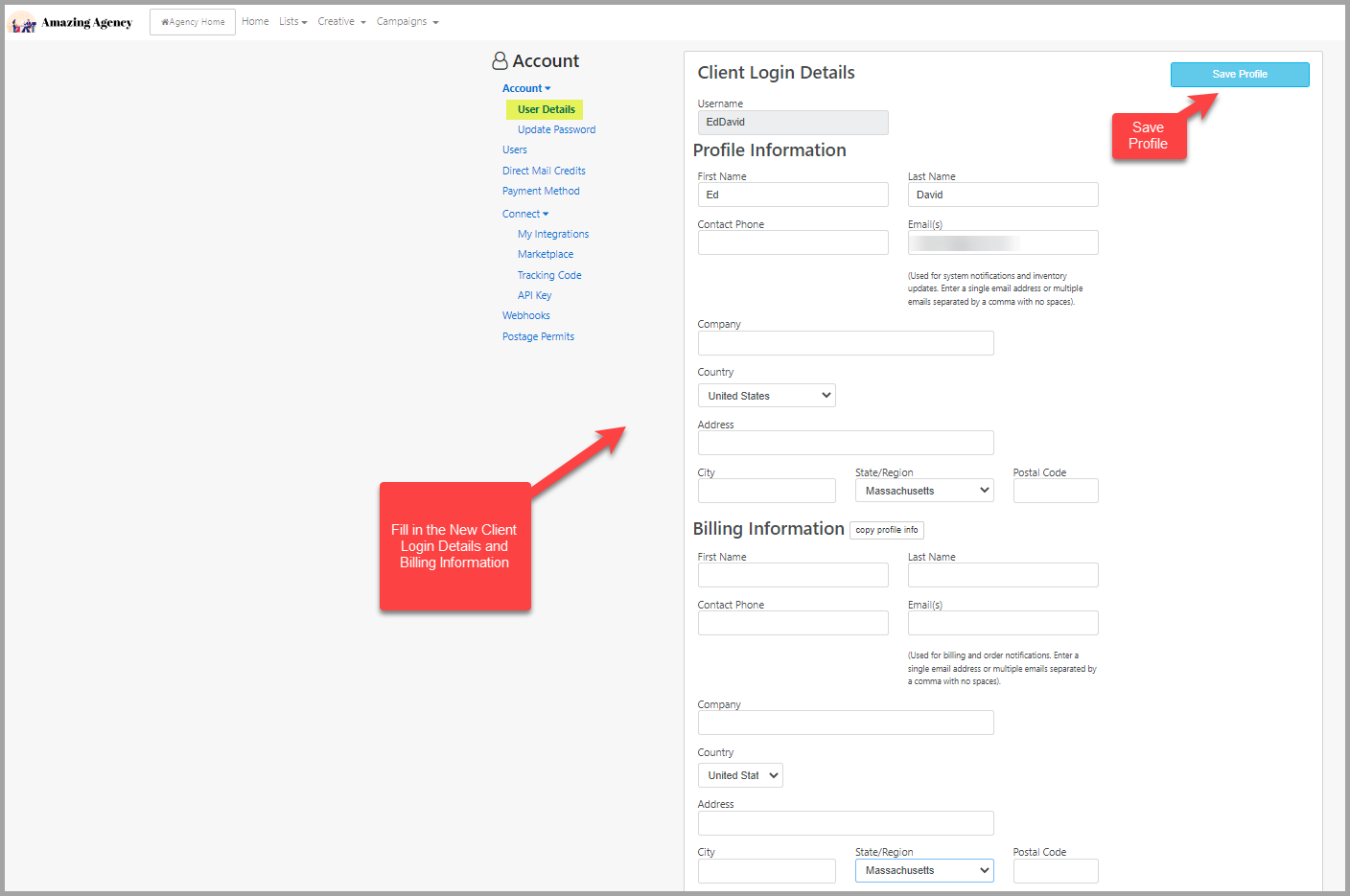Open the Lists dropdown menu
Image resolution: width=1350 pixels, height=896 pixels.
tap(293, 21)
